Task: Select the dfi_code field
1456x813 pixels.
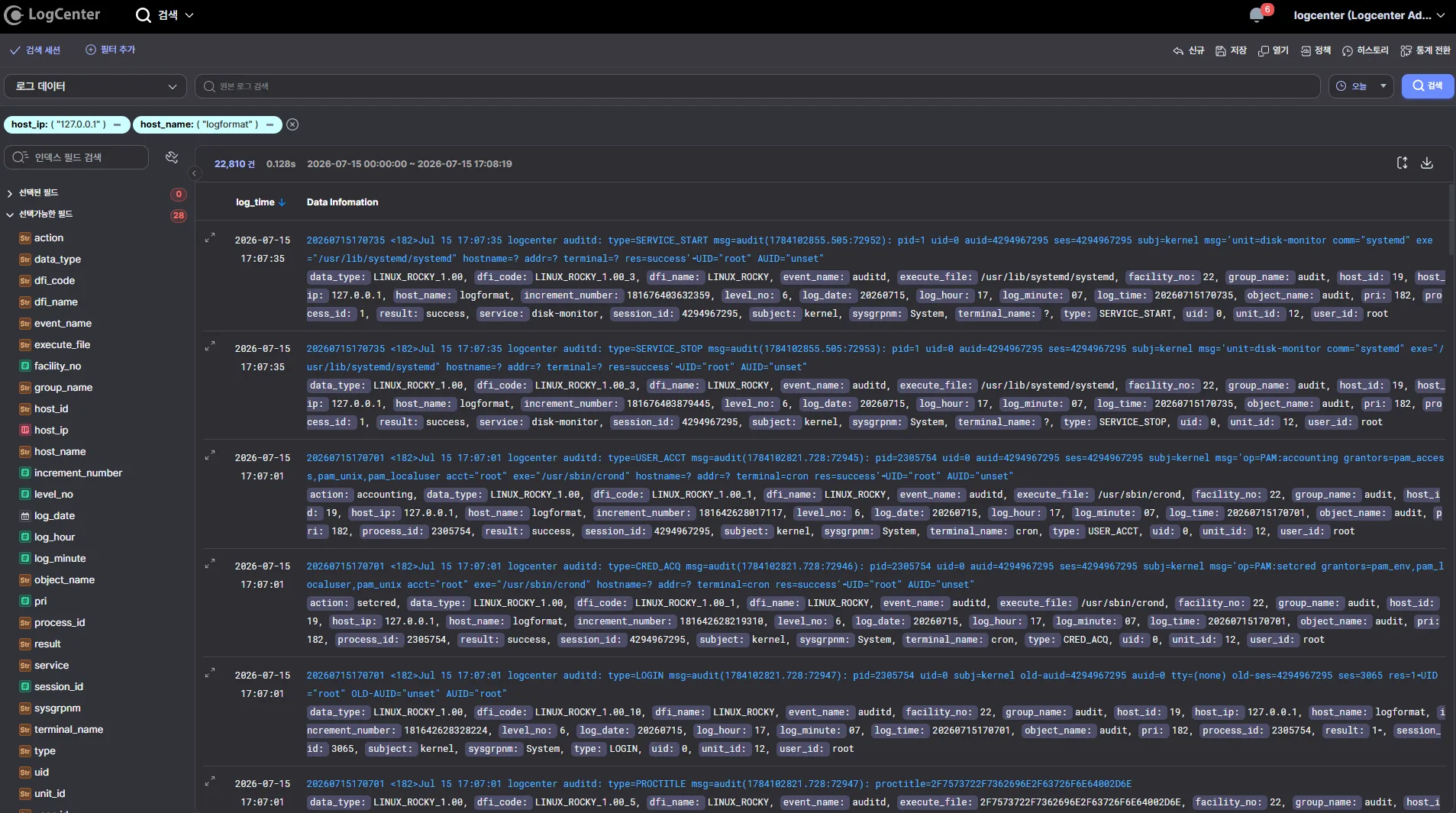Action: (54, 281)
